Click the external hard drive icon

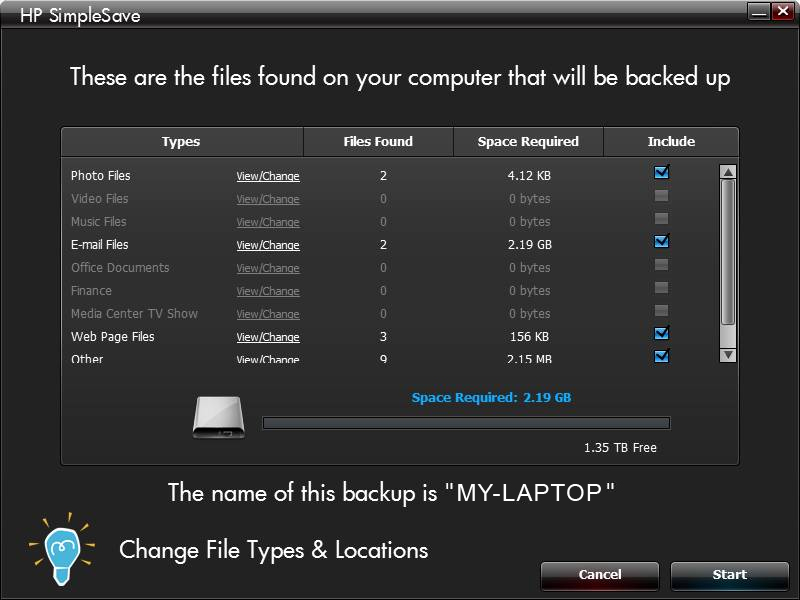pyautogui.click(x=218, y=417)
